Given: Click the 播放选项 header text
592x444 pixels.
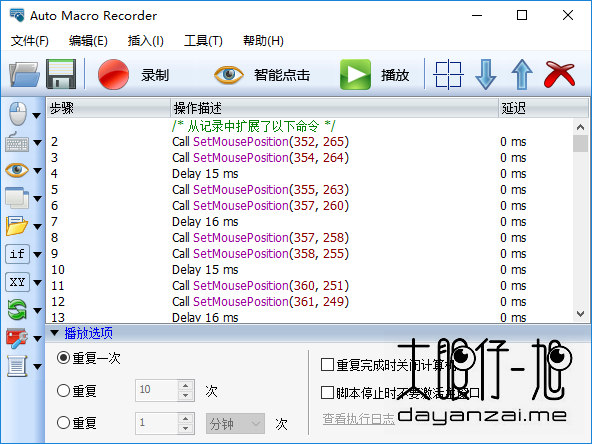Looking at the screenshot, I should pos(88,333).
